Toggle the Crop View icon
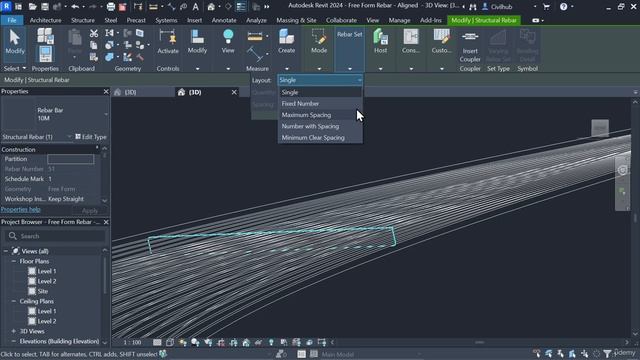Screen dimensions: 640x360 (x=221, y=342)
